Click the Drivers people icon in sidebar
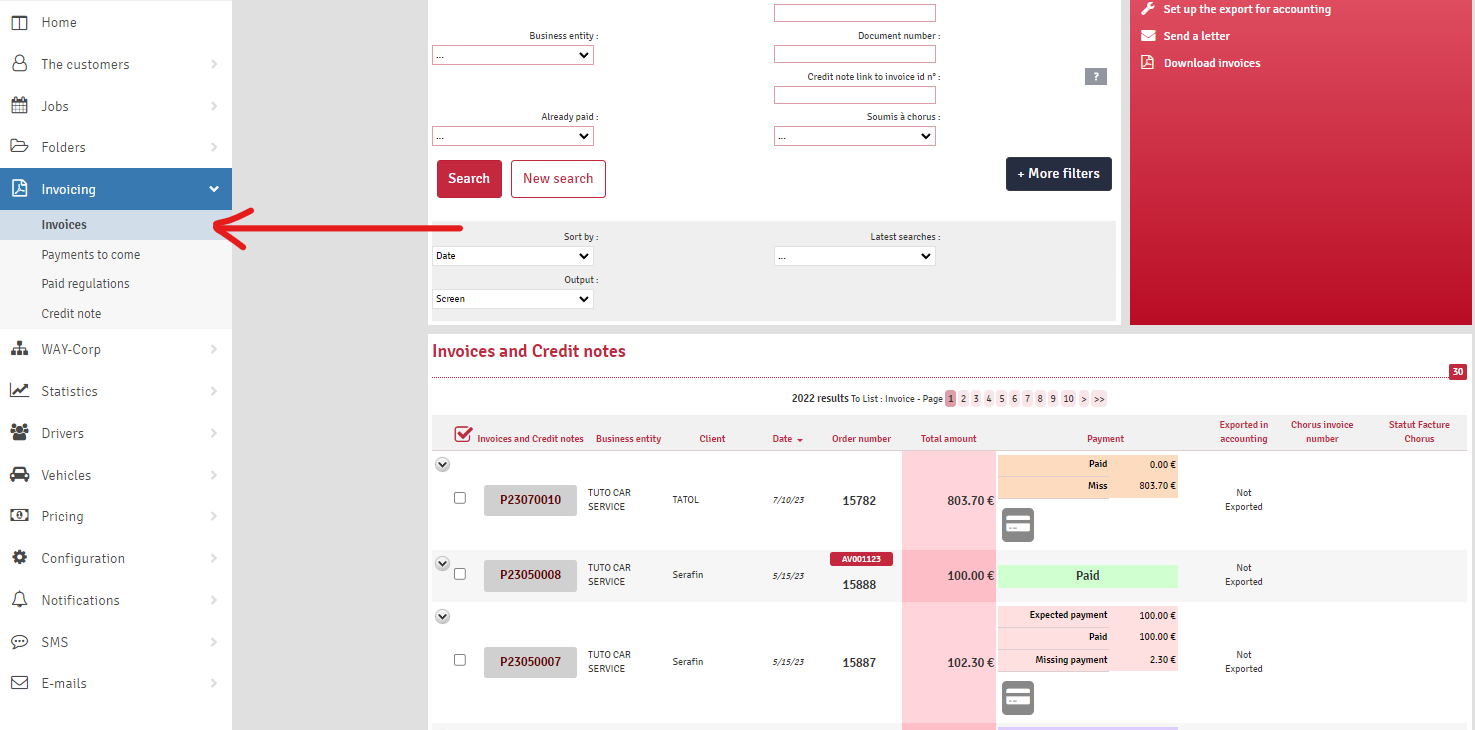This screenshot has width=1475, height=730. coord(19,433)
